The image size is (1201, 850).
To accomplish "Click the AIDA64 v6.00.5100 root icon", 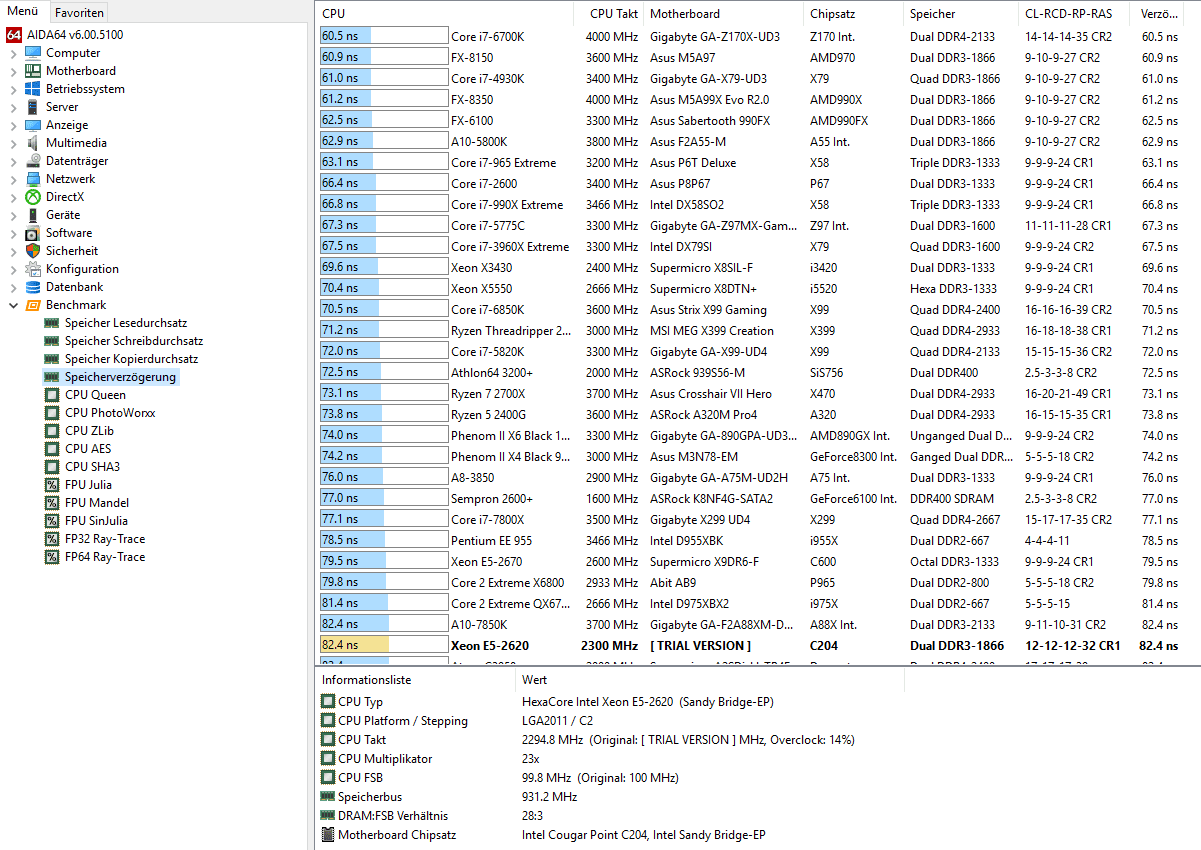I will tap(14, 35).
